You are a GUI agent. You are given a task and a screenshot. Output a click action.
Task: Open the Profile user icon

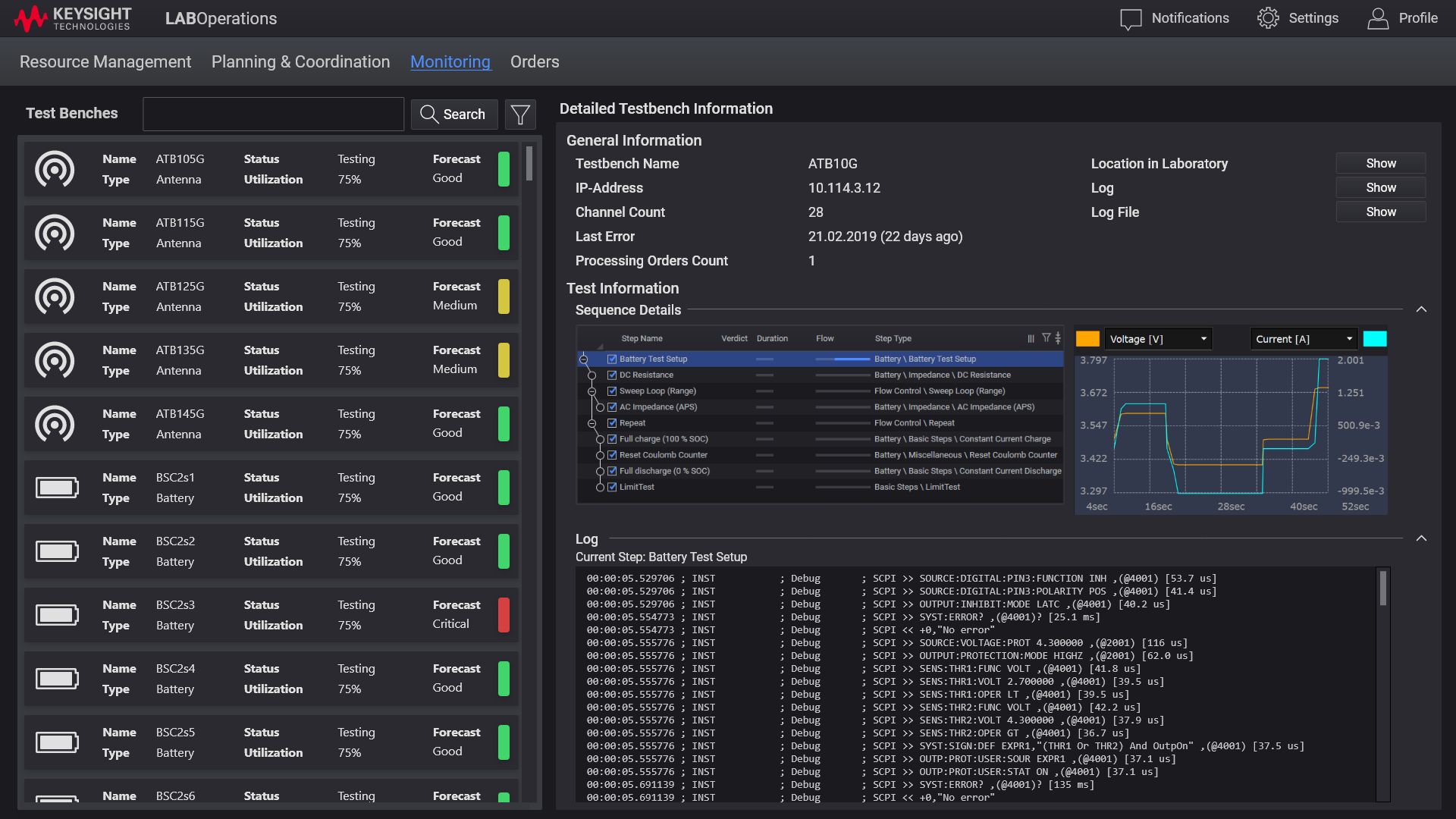[x=1377, y=18]
